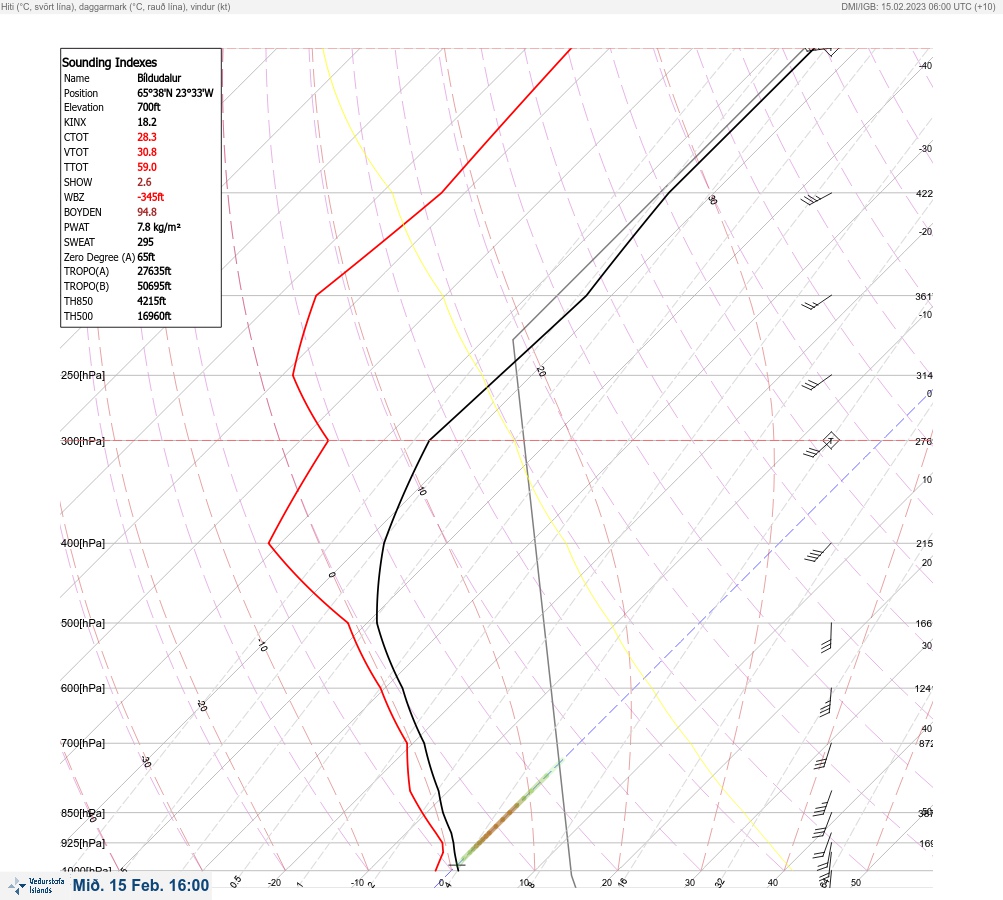Click the 'BOYDEN' index label
This screenshot has height=900, width=1003.
click(83, 212)
